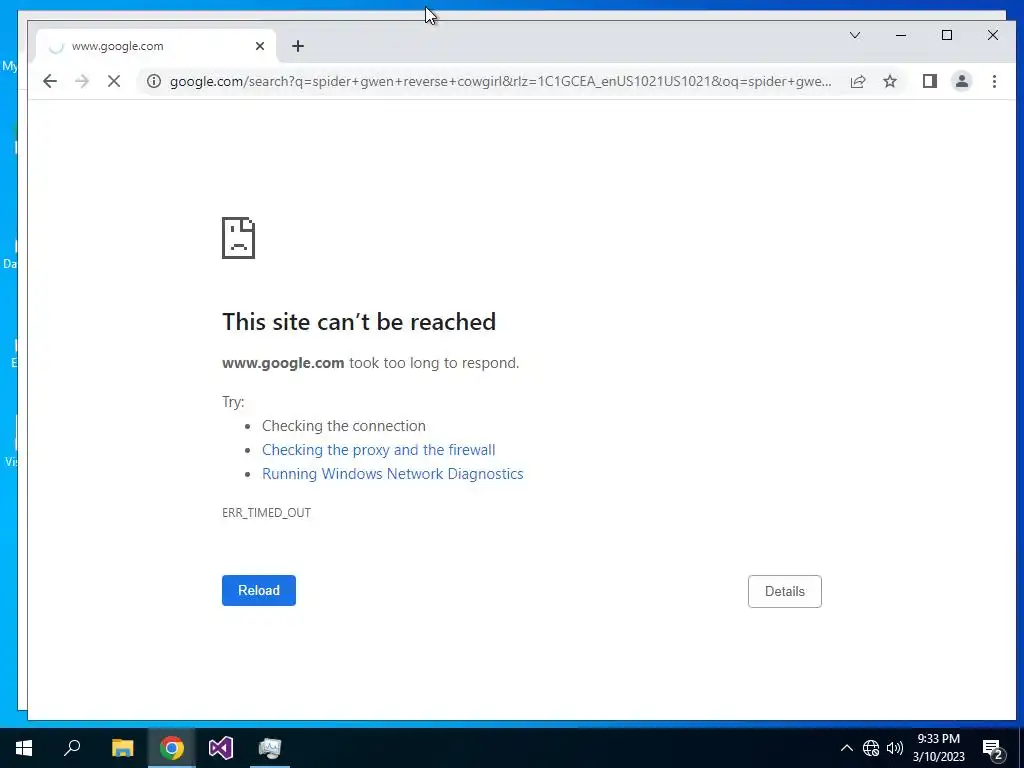Expand the tab search chevron
The image size is (1024, 768).
855,35
